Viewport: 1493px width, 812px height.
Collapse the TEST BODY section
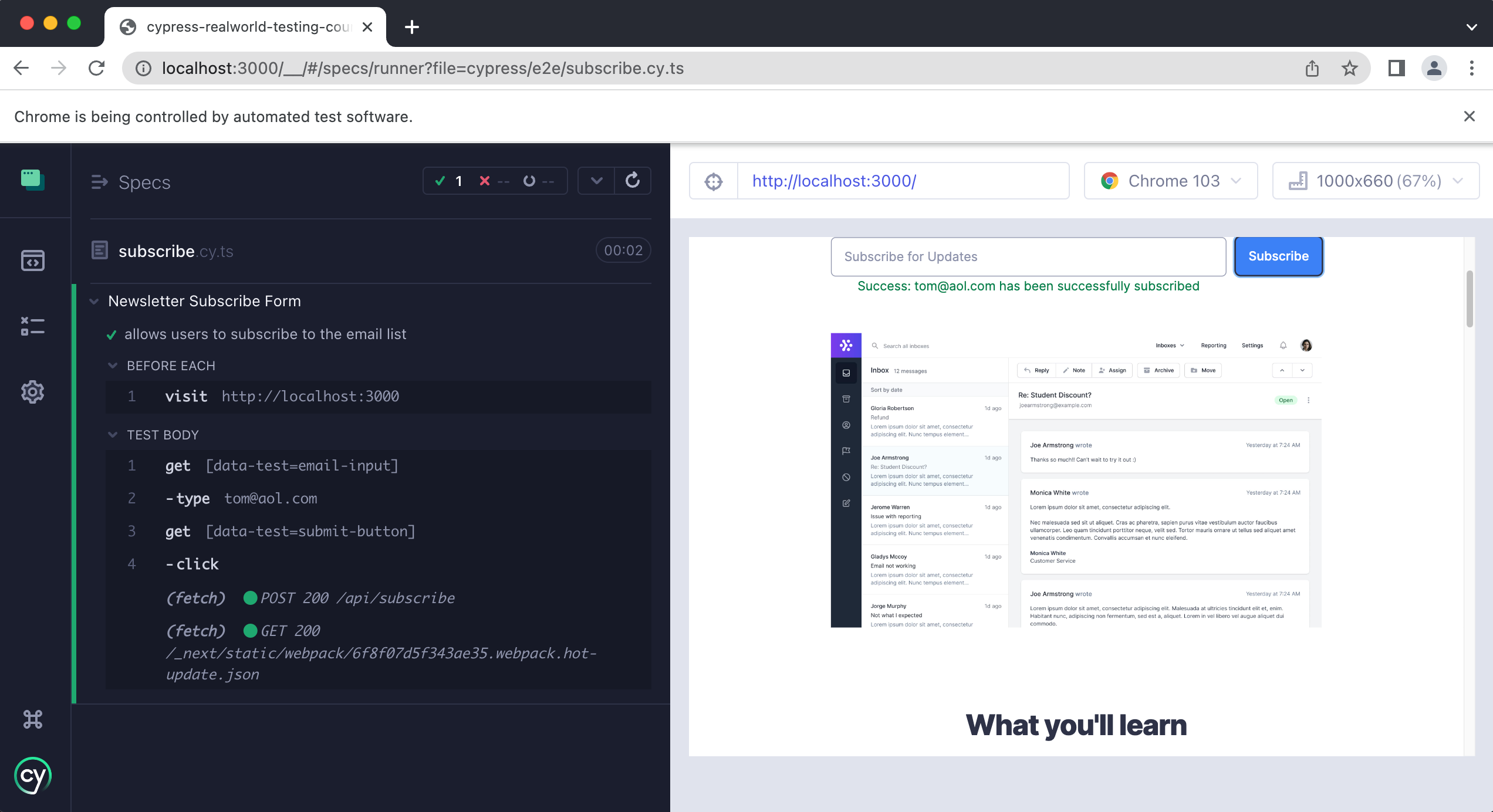(113, 435)
